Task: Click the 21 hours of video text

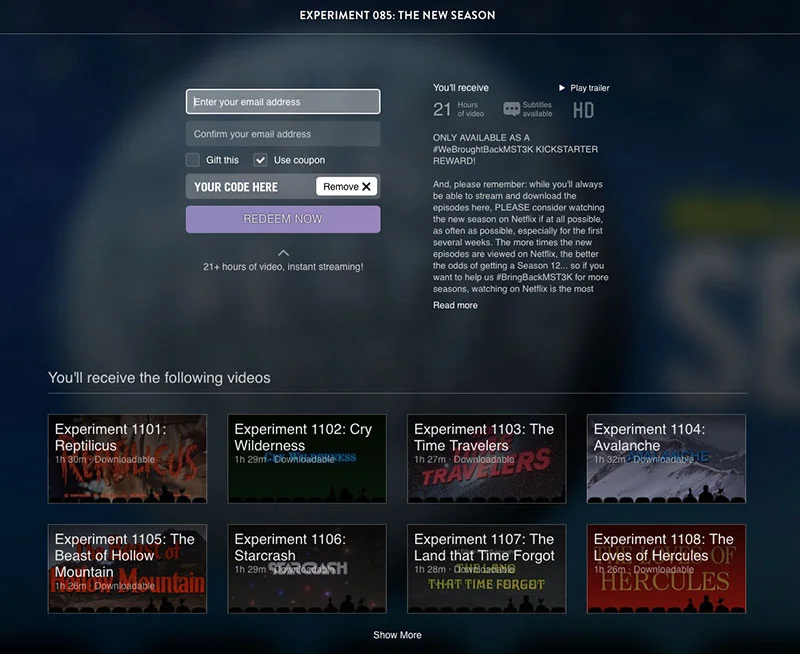Action: tap(458, 109)
